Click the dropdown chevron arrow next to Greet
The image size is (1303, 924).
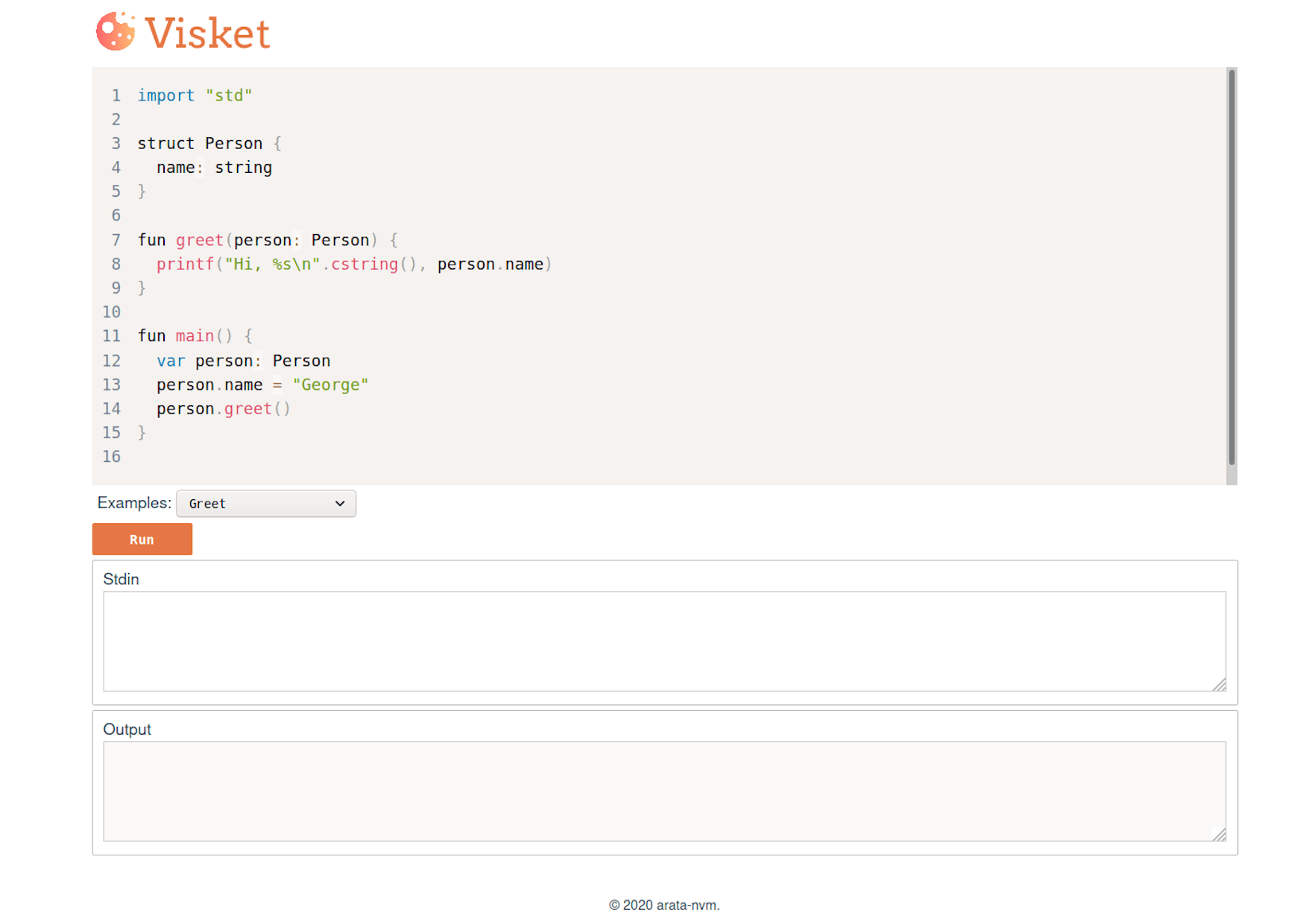340,504
